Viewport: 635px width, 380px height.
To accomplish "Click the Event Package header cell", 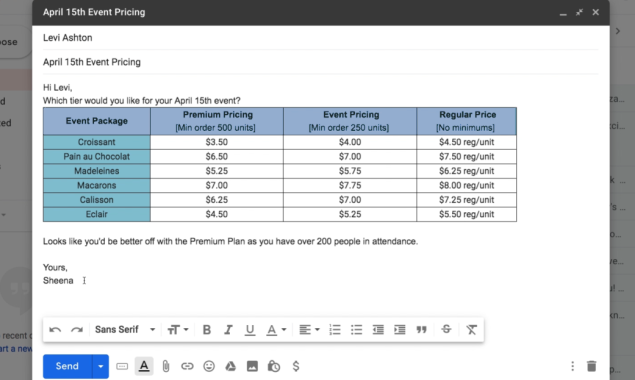I will point(97,121).
